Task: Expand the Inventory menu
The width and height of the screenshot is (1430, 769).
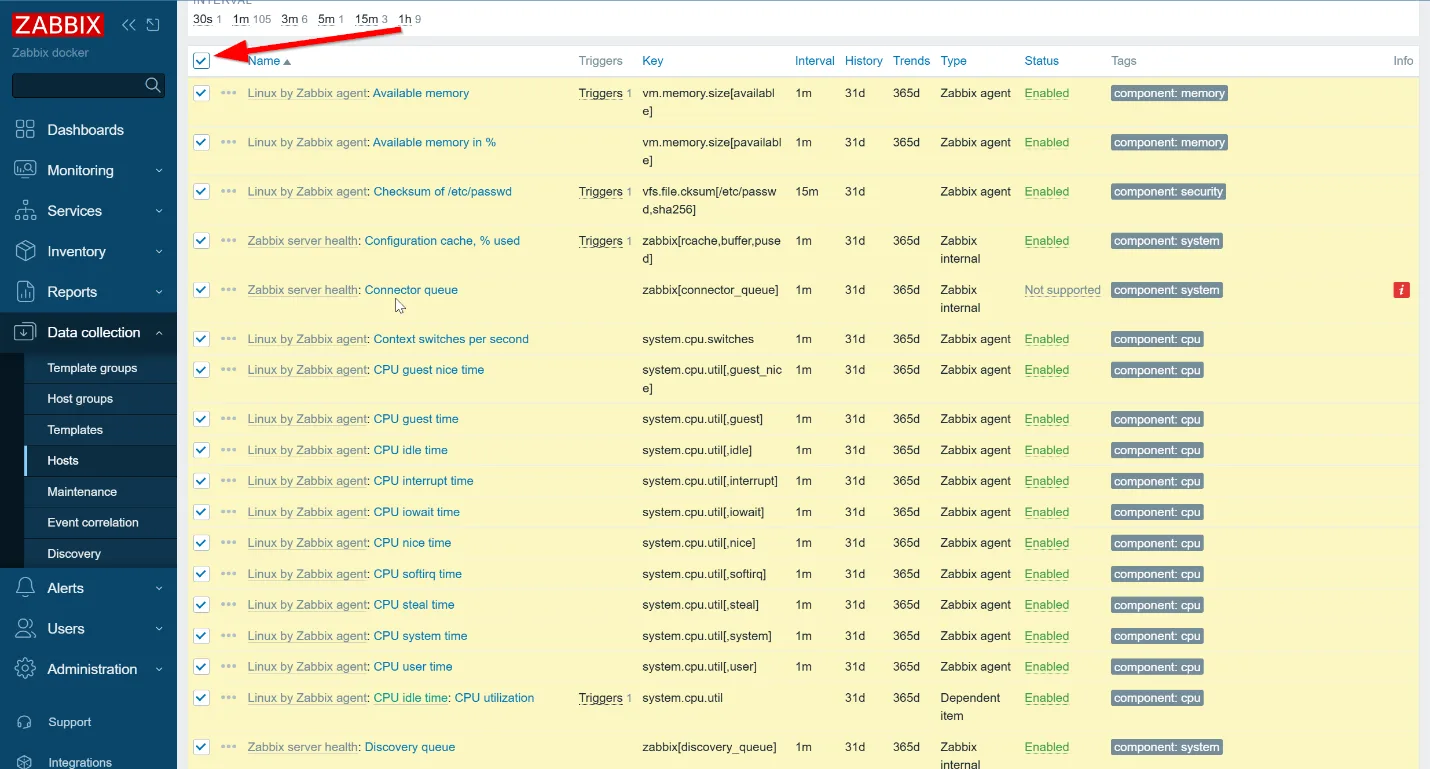Action: coord(88,252)
